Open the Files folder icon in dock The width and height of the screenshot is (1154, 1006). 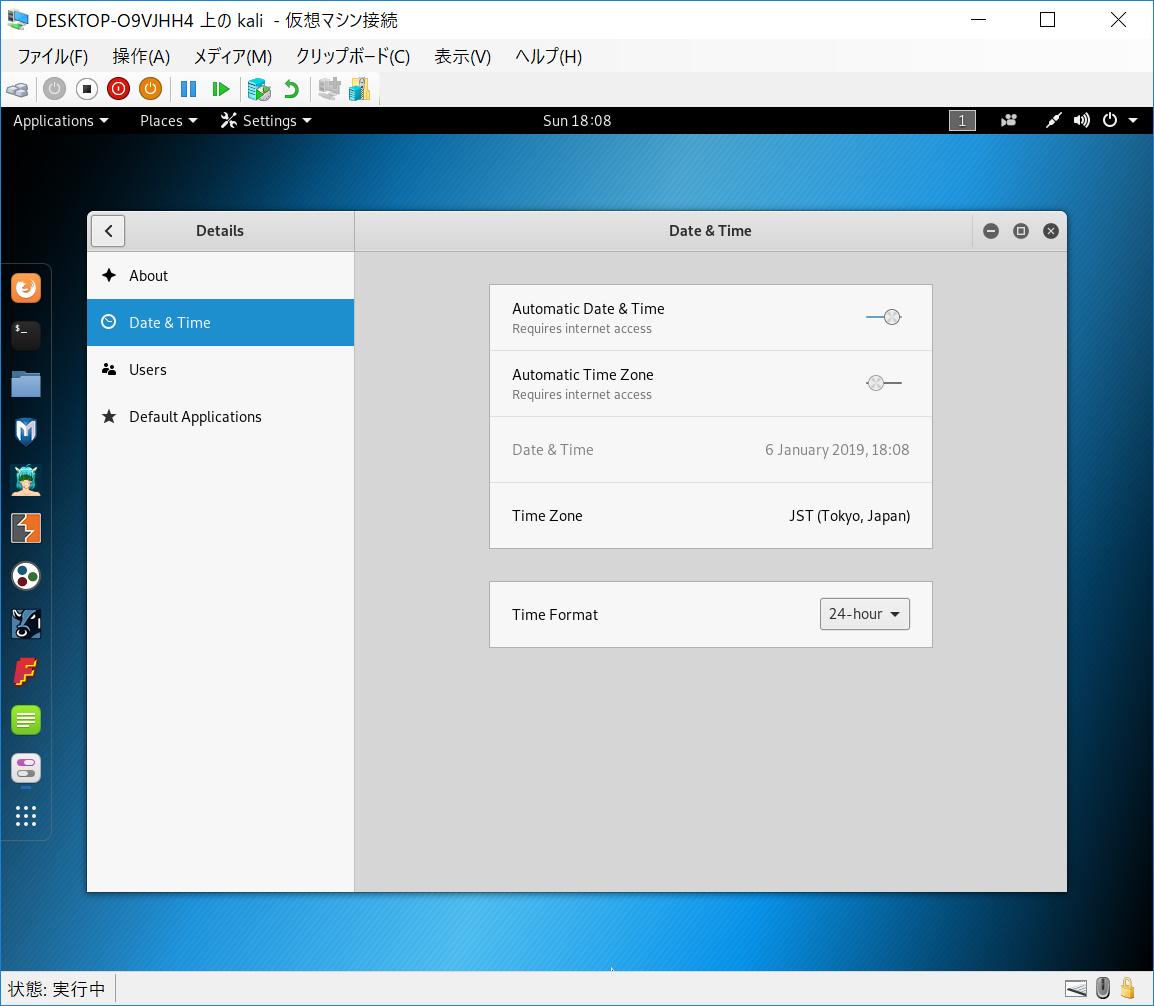point(26,384)
